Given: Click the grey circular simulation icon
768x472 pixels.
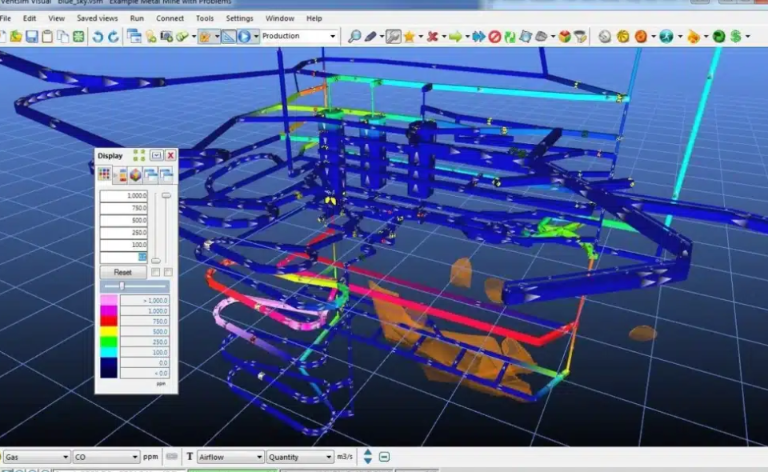Looking at the screenshot, I should pos(605,37).
